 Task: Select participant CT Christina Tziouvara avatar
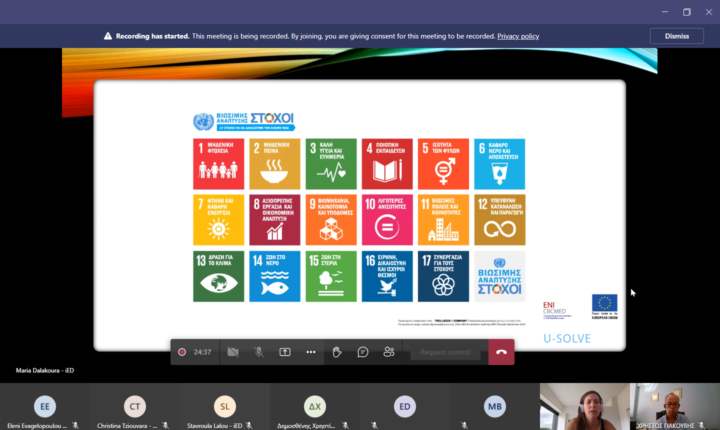click(135, 406)
